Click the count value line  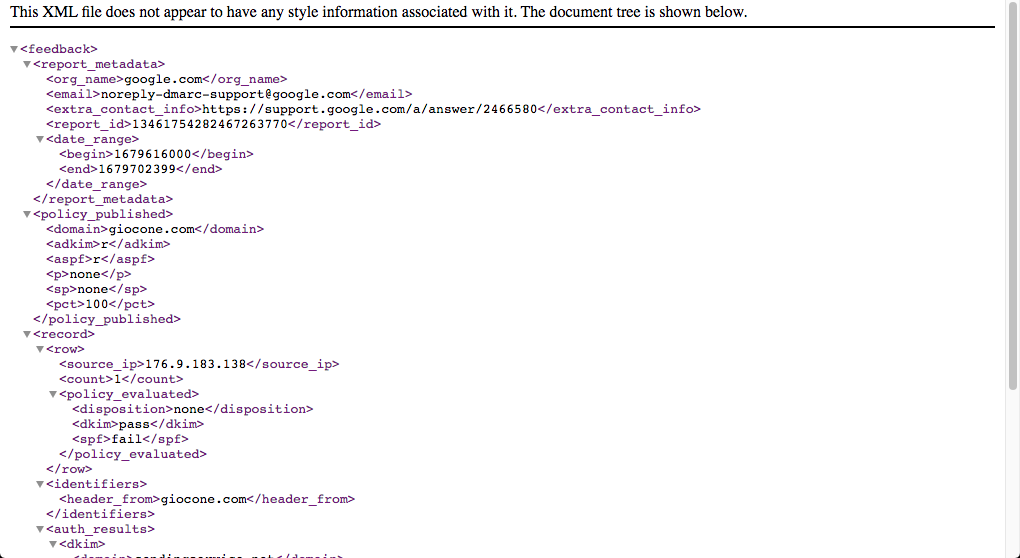tap(121, 379)
